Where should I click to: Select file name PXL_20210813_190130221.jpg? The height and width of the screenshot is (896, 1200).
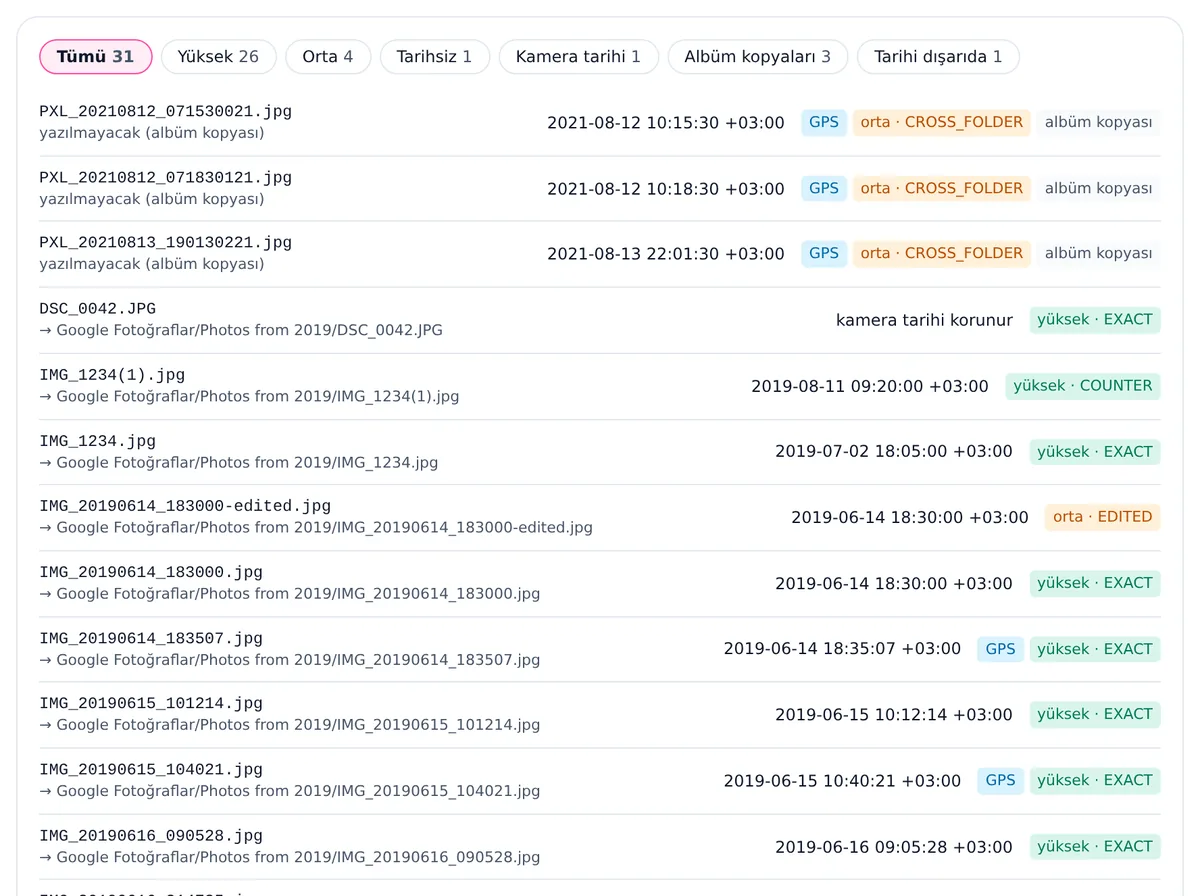click(x=166, y=242)
